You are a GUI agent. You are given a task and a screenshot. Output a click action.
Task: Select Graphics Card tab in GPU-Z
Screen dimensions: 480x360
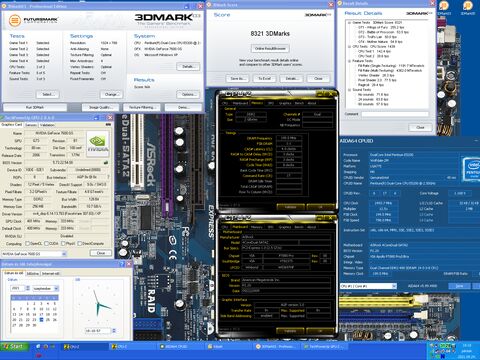12,124
